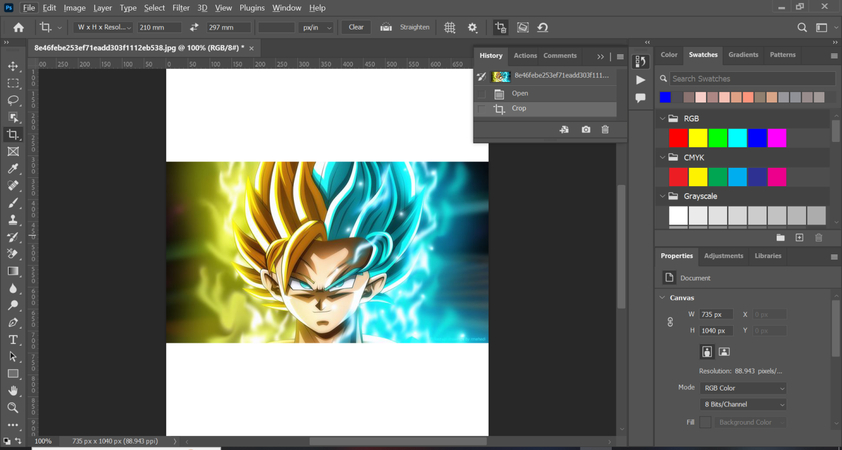Click the Home icon in options bar

coord(19,27)
